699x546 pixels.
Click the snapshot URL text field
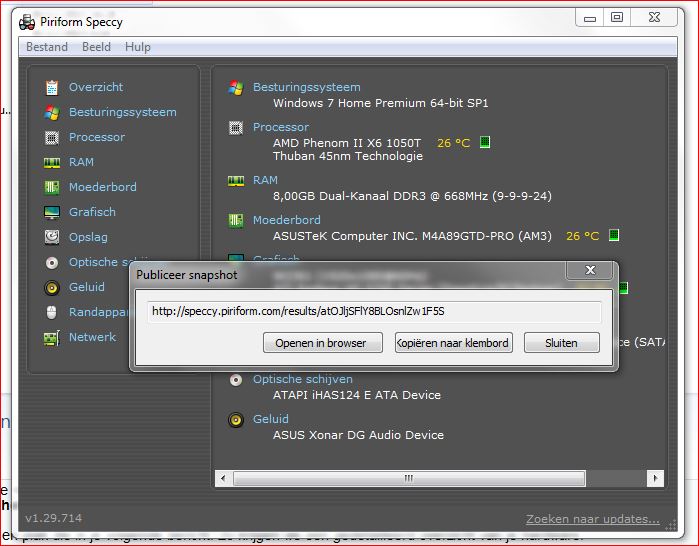coord(374,312)
